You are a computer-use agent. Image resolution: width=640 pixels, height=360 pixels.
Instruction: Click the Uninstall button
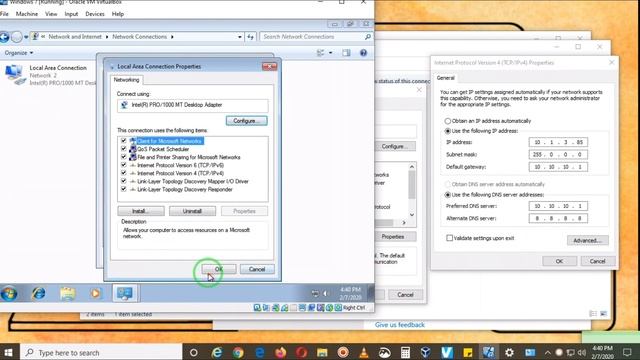[192, 211]
